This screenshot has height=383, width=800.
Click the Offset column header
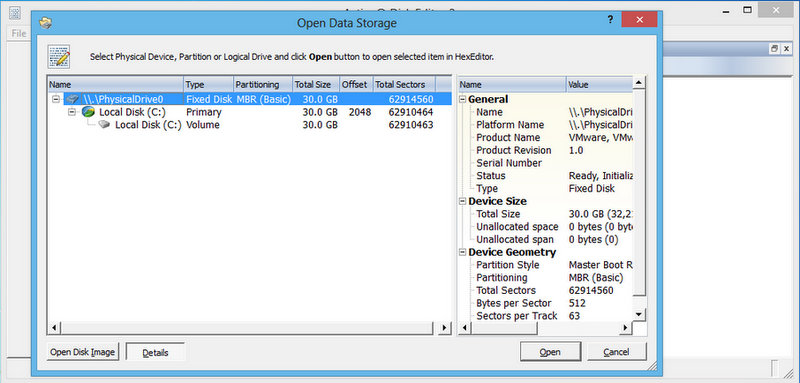(357, 85)
